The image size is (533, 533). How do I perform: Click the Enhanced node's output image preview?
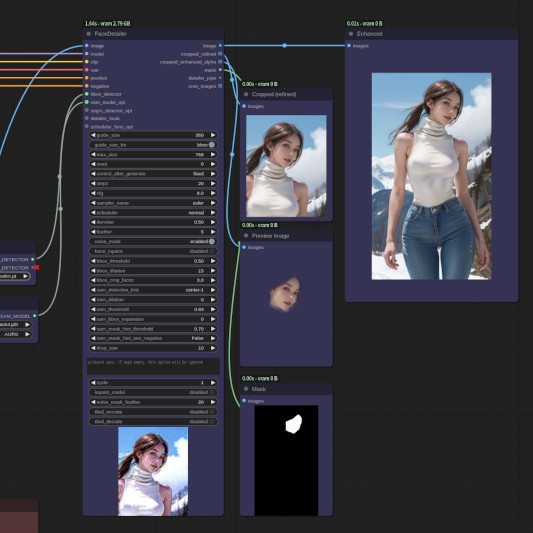pyautogui.click(x=431, y=176)
